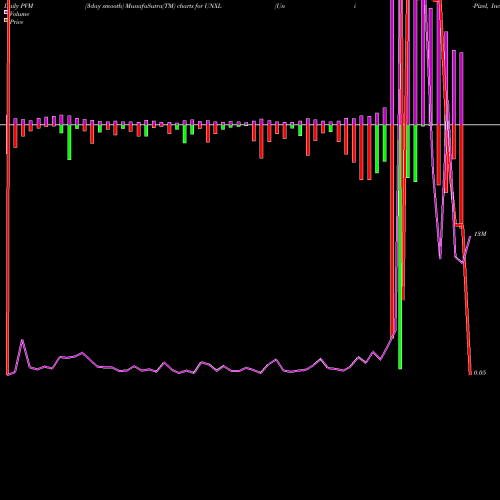
Task: Click the 0.05 price value label
Action: click(x=479, y=373)
